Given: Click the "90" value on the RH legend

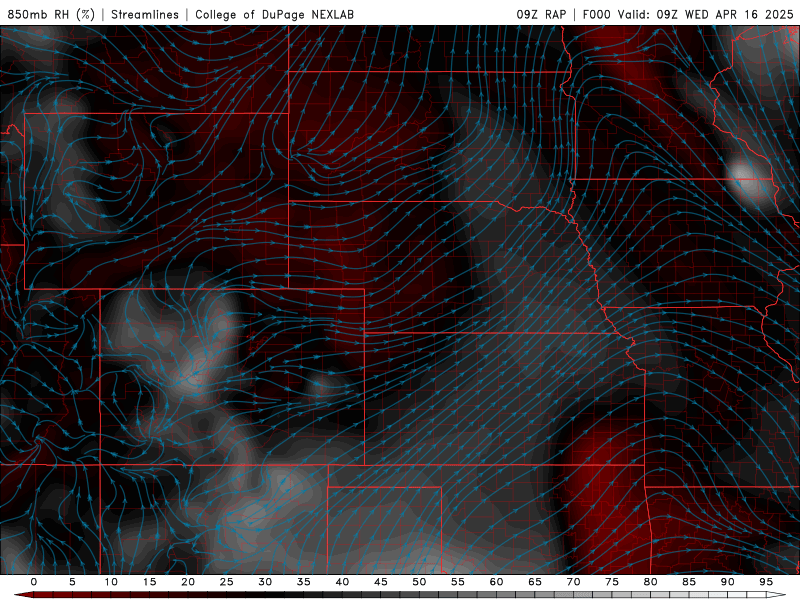Looking at the screenshot, I should point(727,582).
